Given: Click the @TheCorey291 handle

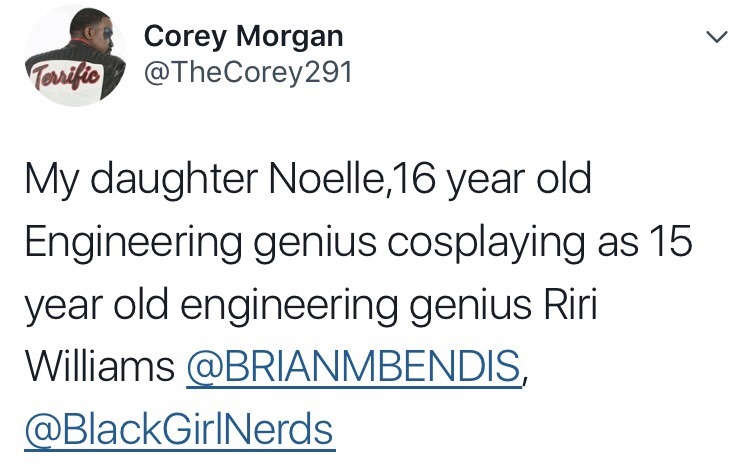Looking at the screenshot, I should pos(249,74).
